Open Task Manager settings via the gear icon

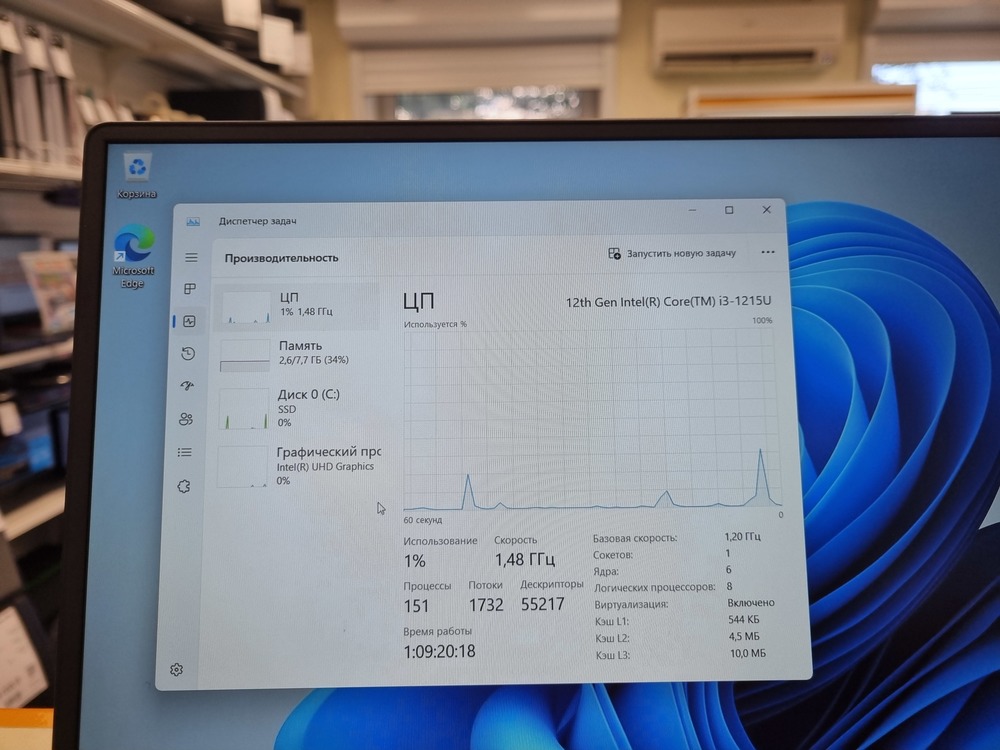pyautogui.click(x=177, y=668)
